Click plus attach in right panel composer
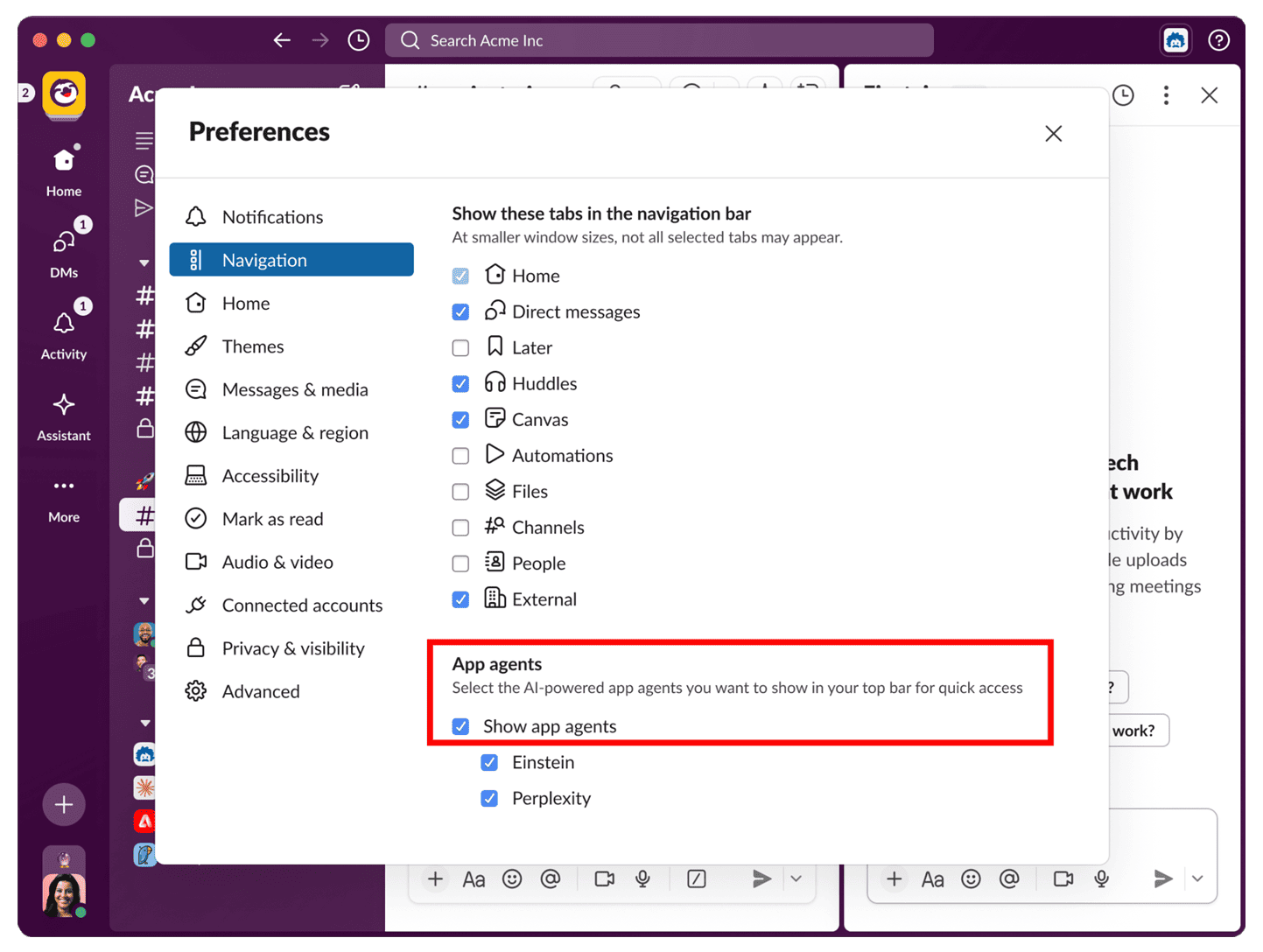 pyautogui.click(x=894, y=878)
